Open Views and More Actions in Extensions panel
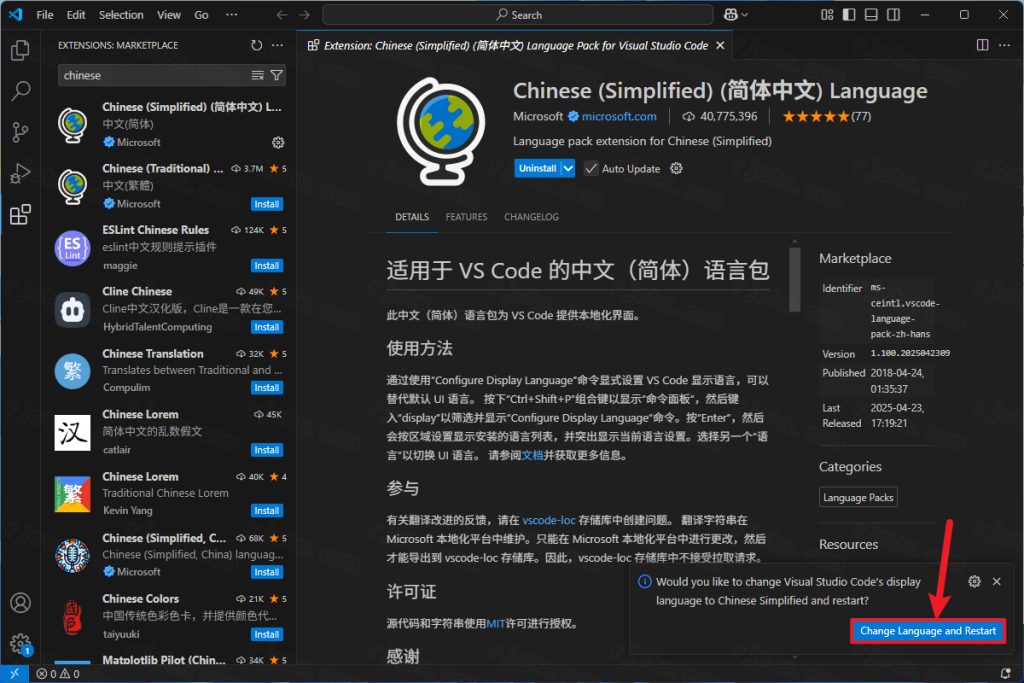The height and width of the screenshot is (683, 1024). tap(278, 45)
